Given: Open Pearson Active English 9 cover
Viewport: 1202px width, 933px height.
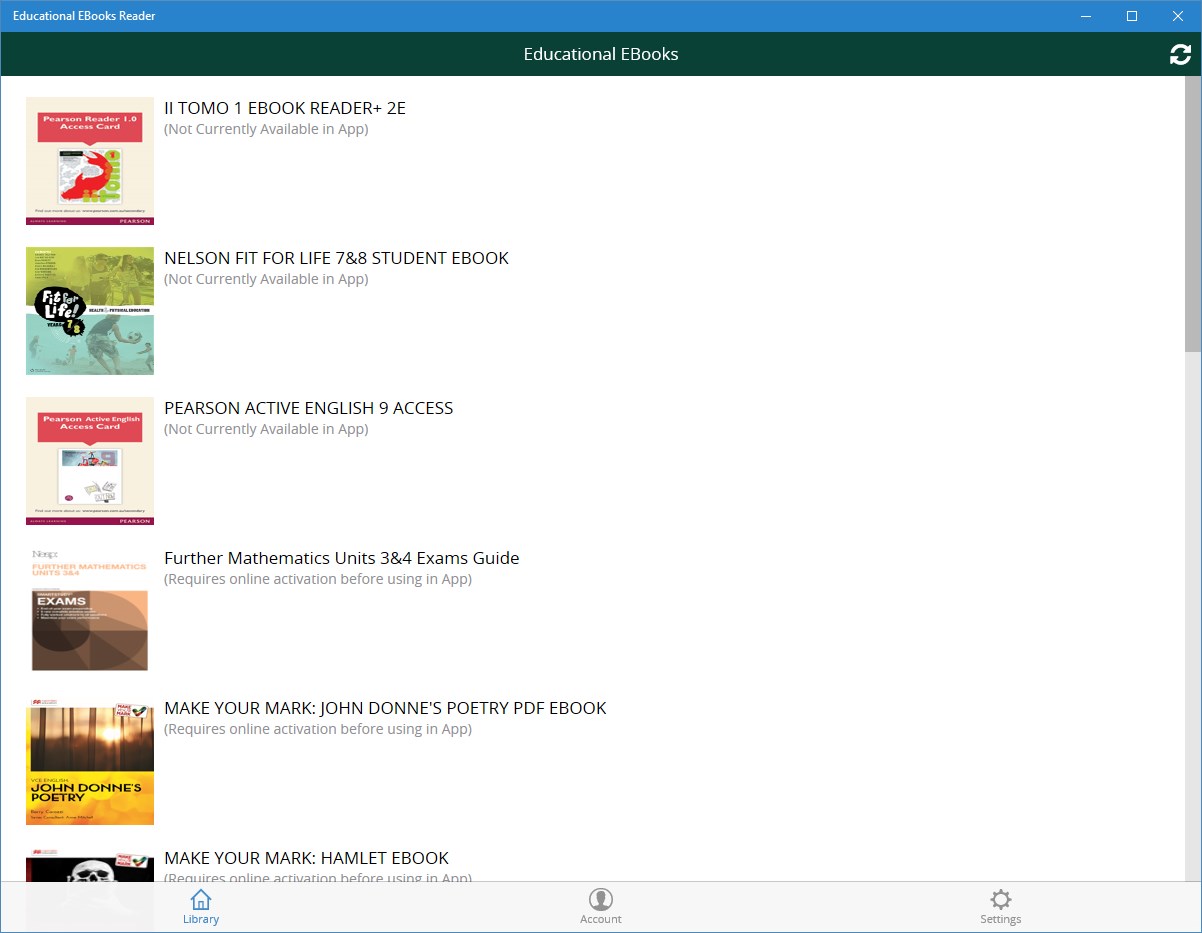Looking at the screenshot, I should [x=90, y=461].
